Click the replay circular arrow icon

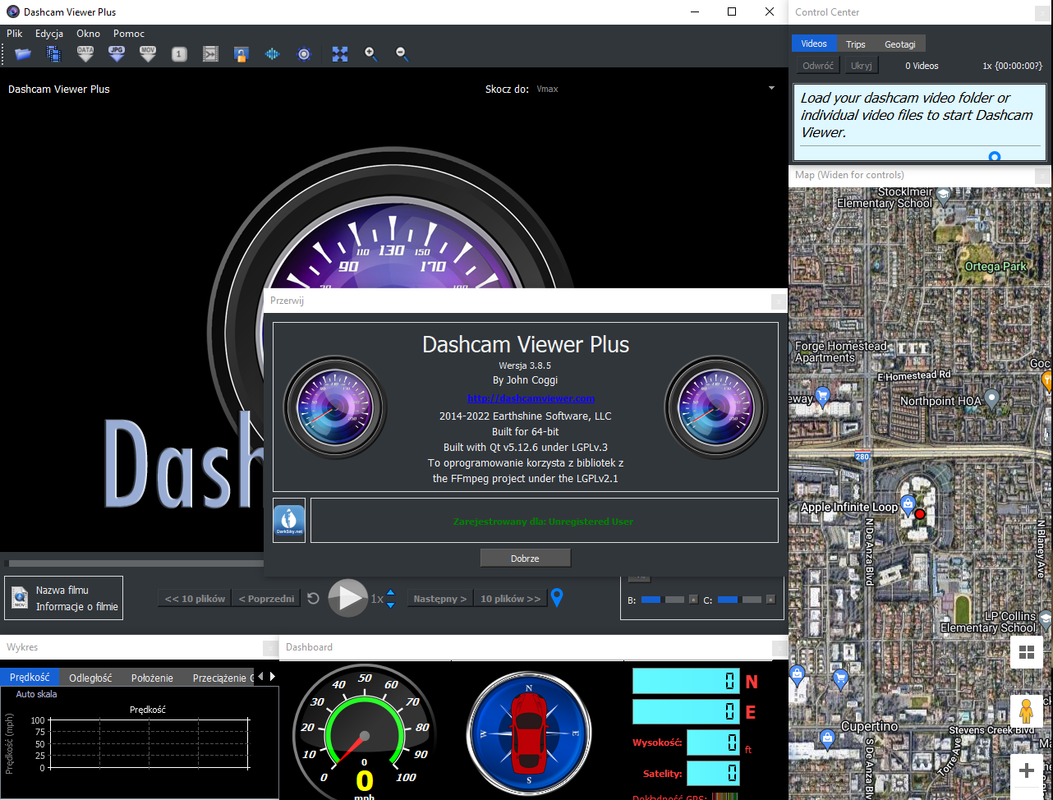click(313, 598)
